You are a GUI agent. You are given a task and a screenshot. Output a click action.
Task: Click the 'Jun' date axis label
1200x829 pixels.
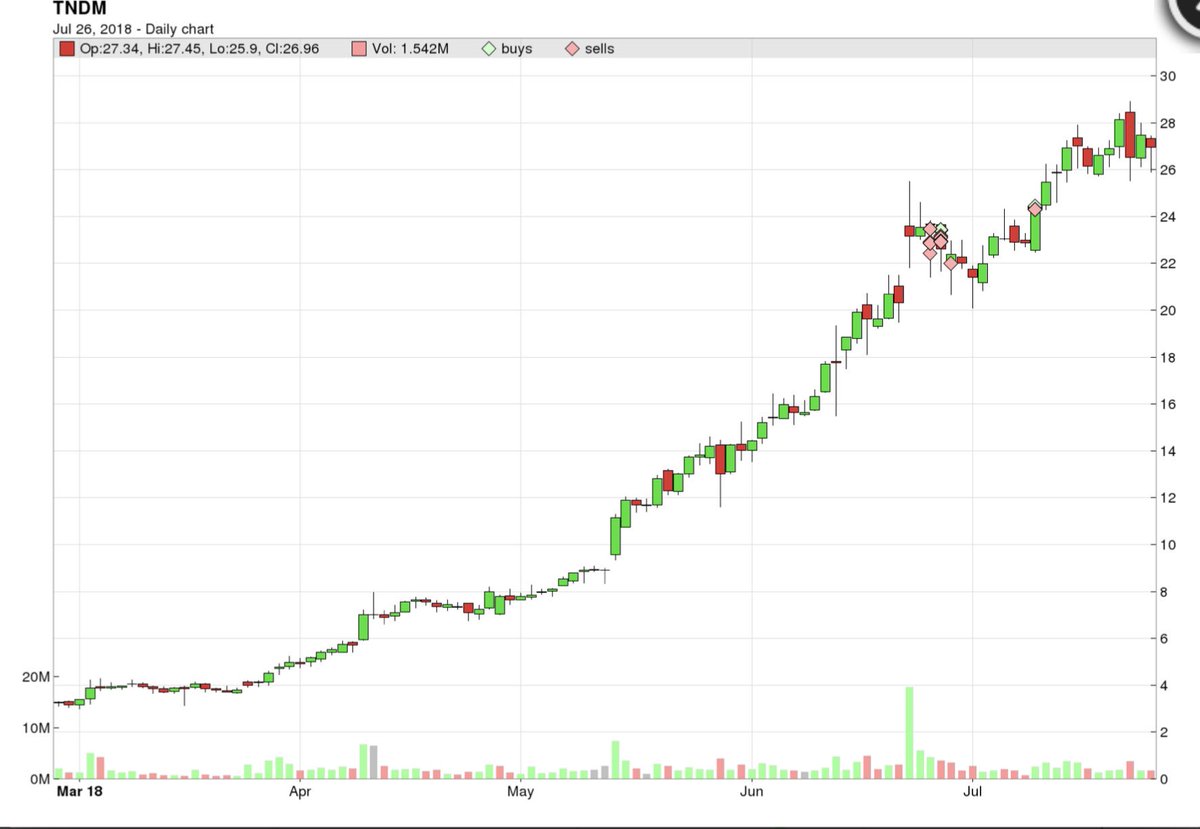coord(750,793)
